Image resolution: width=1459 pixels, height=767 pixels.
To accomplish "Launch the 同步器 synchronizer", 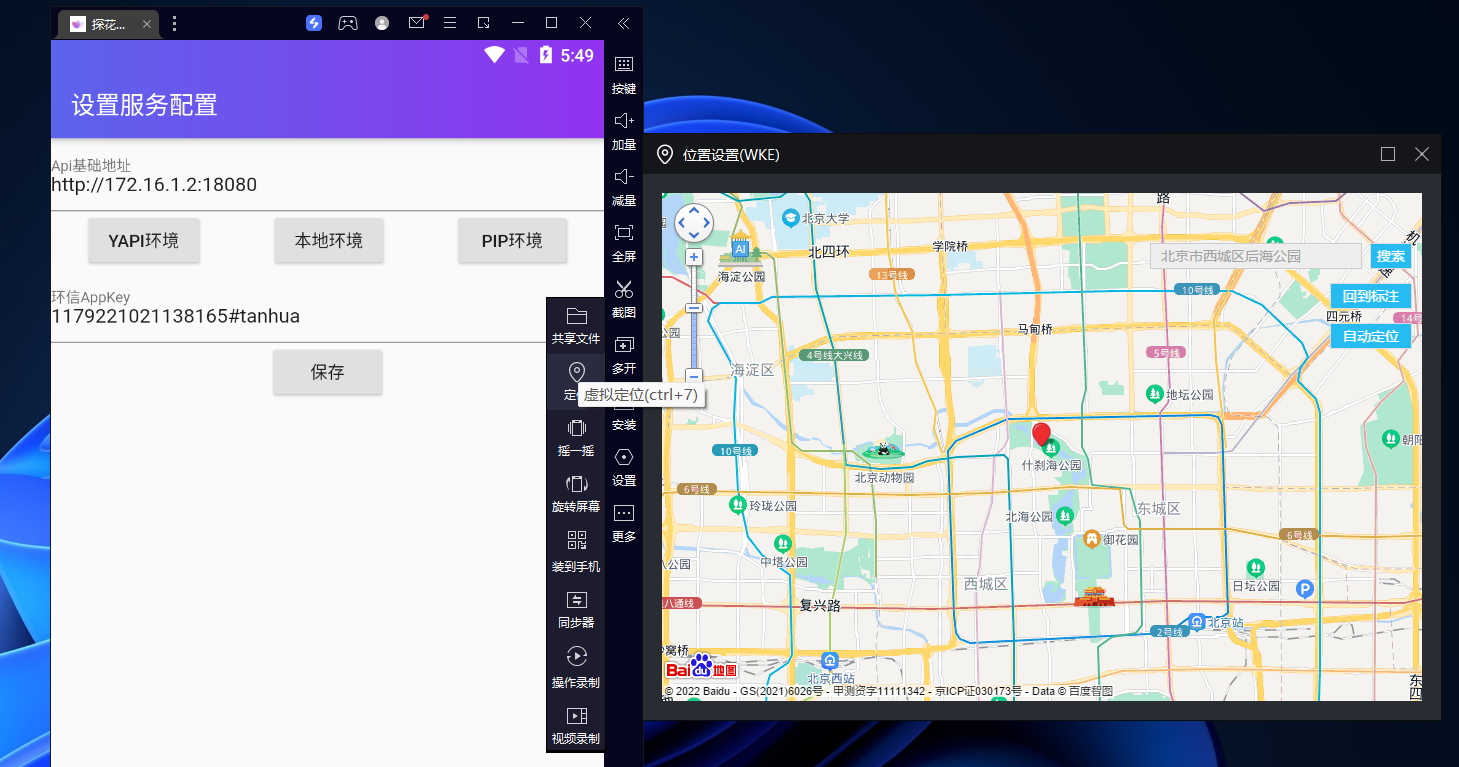I will click(576, 608).
